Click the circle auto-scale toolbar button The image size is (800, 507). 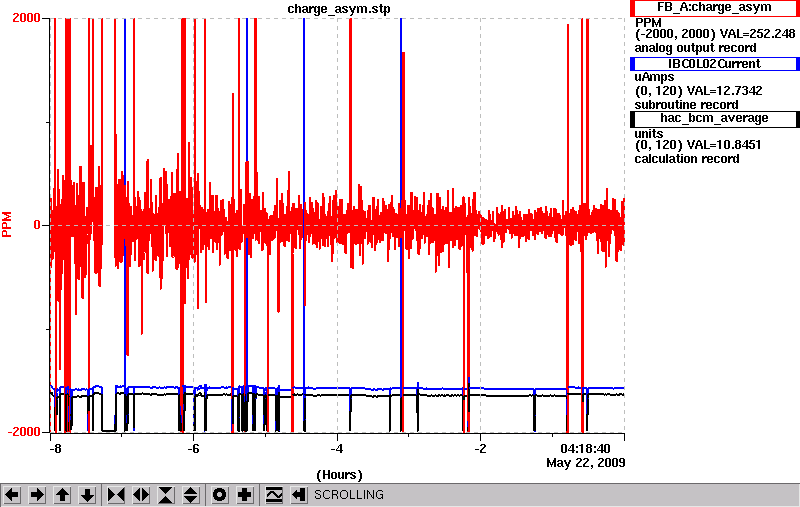(220, 495)
